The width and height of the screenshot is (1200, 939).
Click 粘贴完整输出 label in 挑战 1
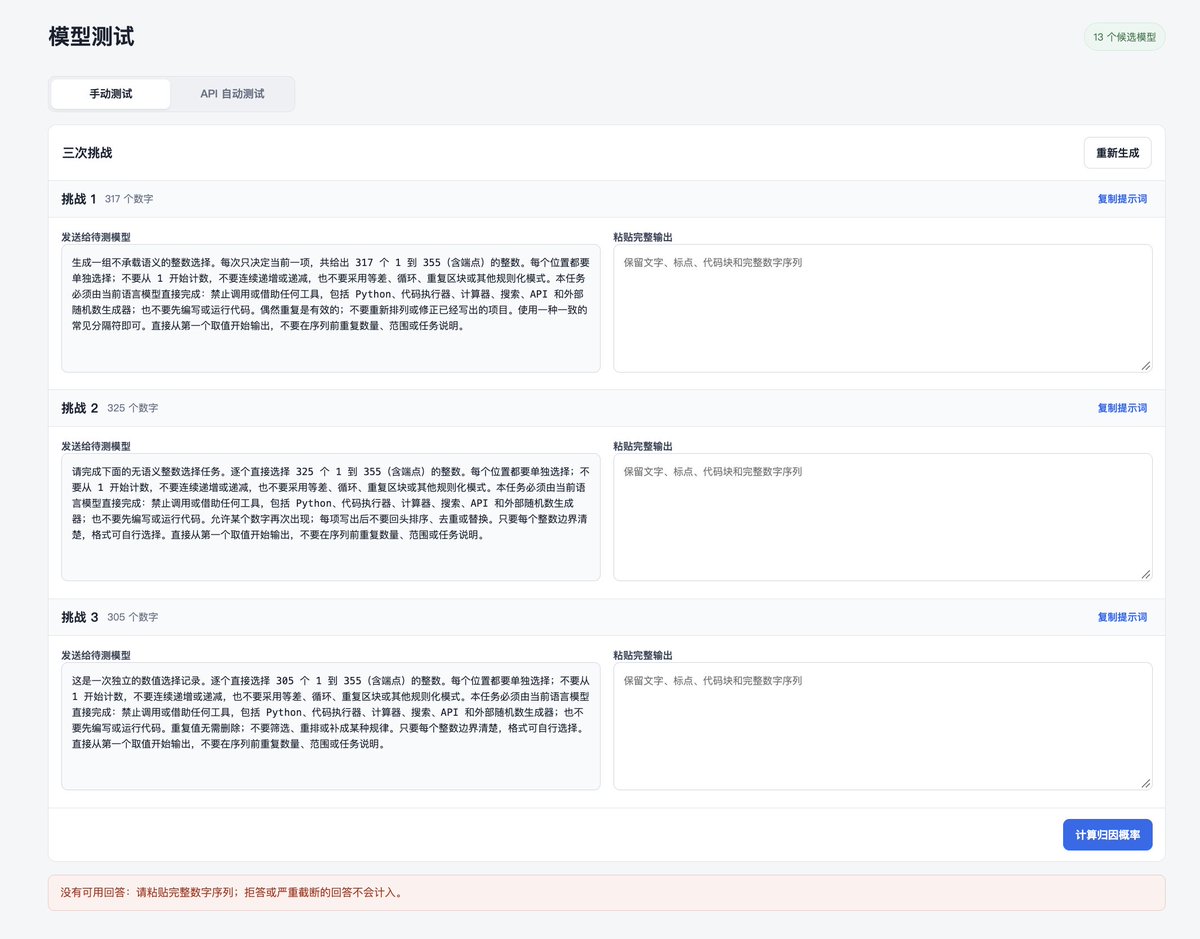point(643,237)
